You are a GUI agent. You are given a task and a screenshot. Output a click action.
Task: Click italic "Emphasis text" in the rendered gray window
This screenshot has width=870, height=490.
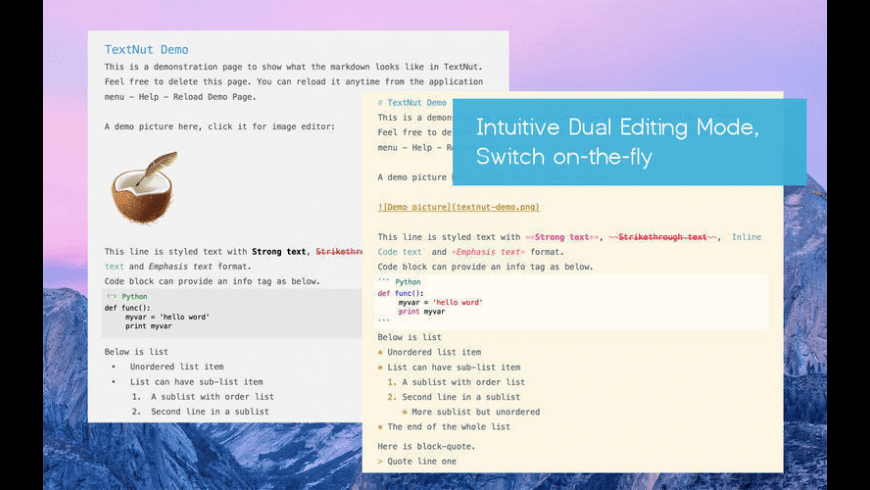tap(180, 266)
